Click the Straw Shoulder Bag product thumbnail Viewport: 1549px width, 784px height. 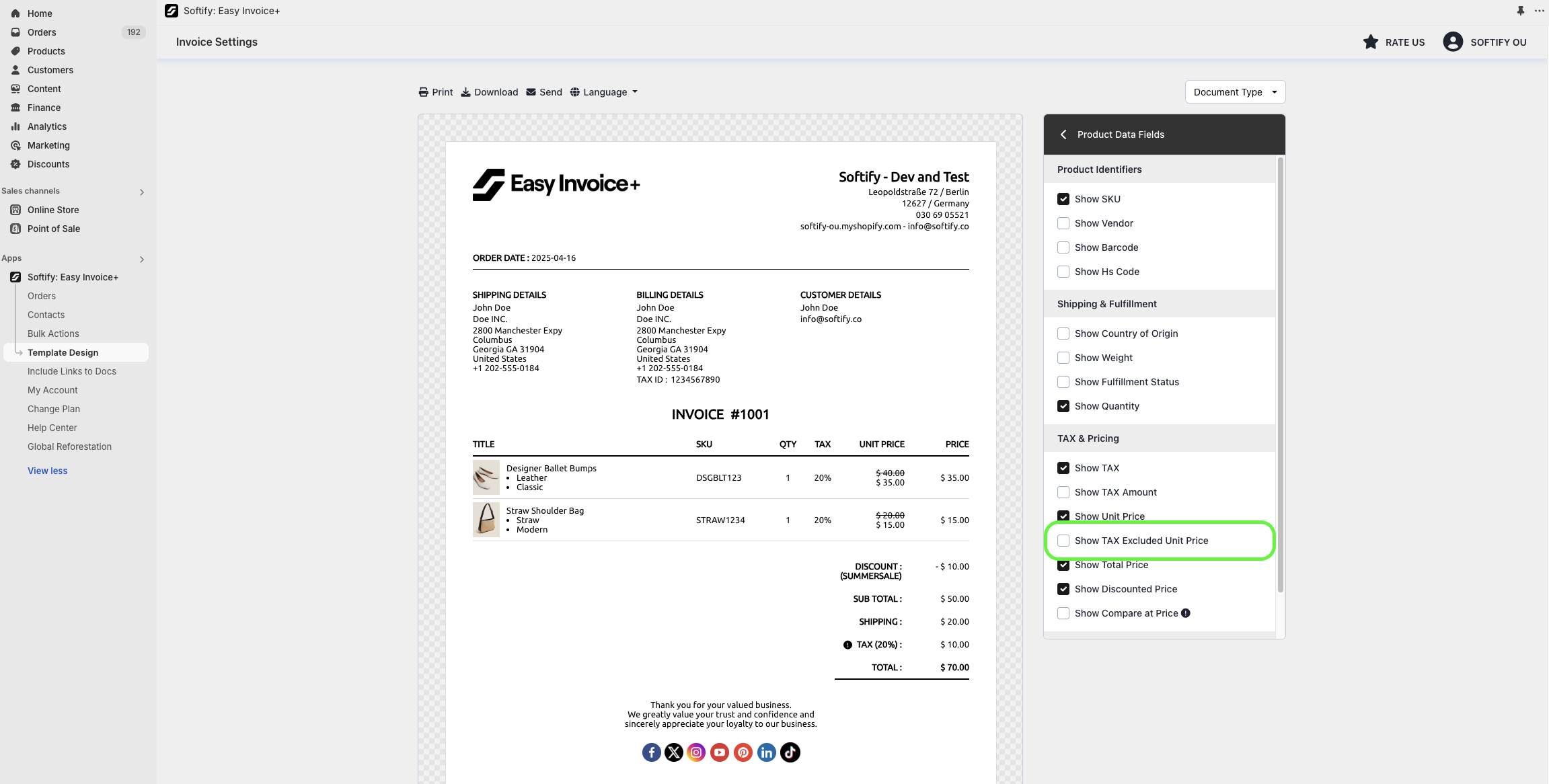pyautogui.click(x=486, y=520)
